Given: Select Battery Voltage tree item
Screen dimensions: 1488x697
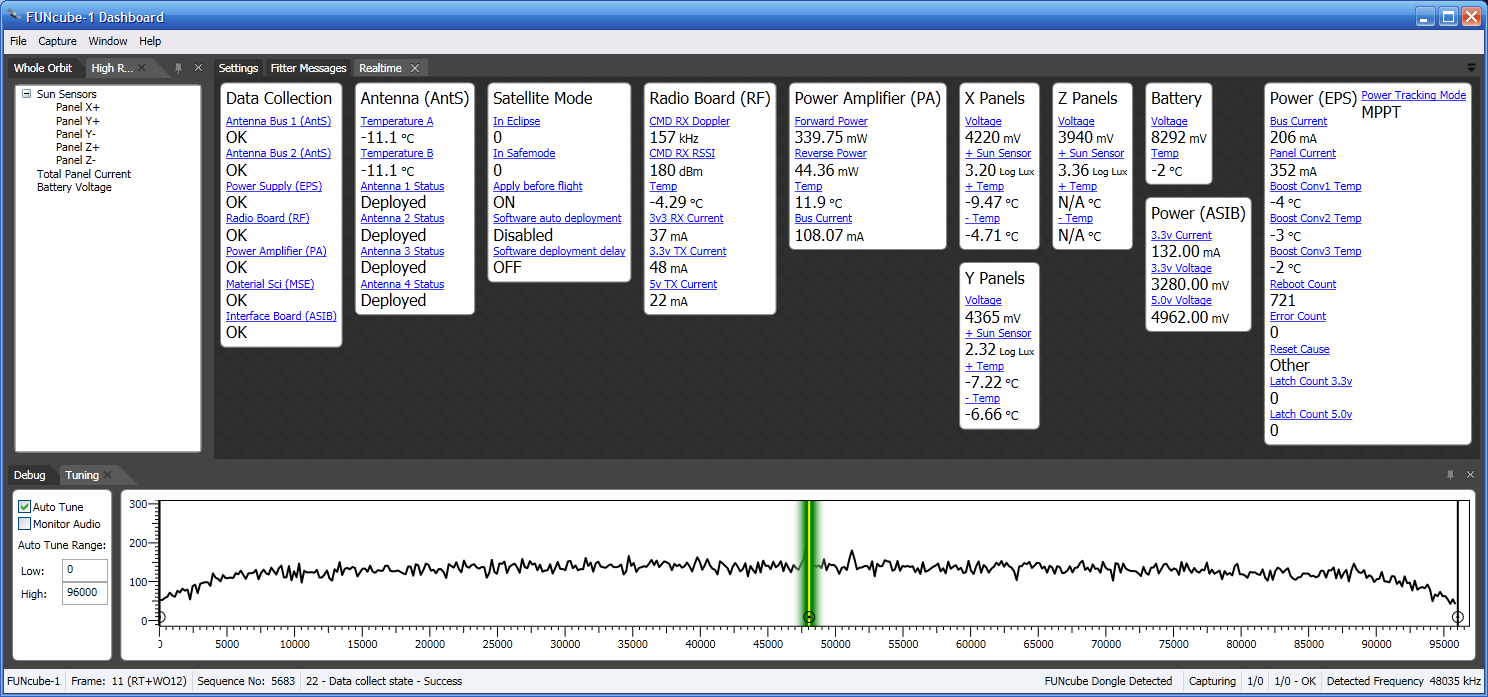Looking at the screenshot, I should (x=74, y=187).
